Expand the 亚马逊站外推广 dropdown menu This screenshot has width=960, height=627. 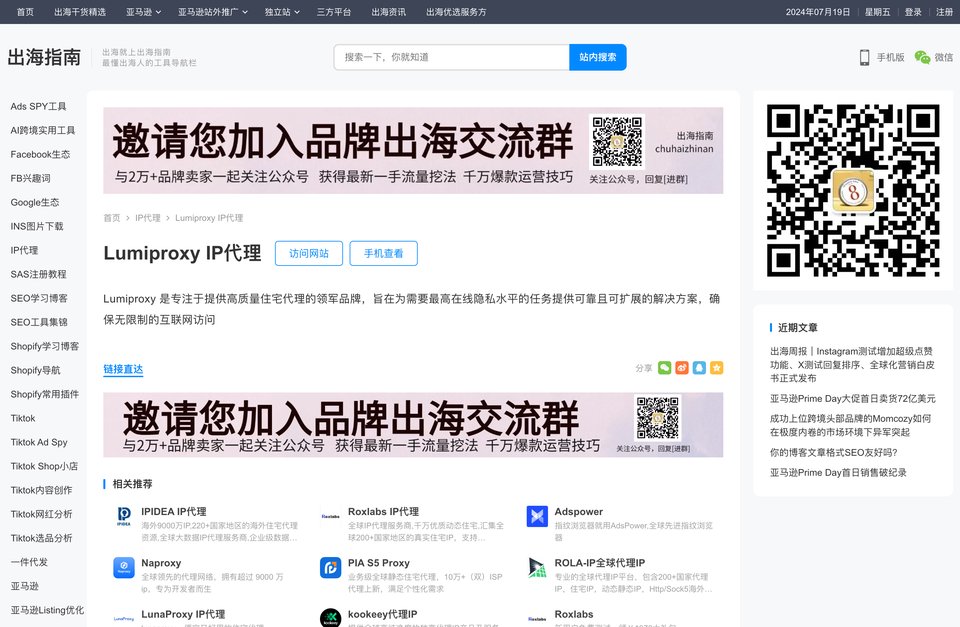tap(213, 12)
